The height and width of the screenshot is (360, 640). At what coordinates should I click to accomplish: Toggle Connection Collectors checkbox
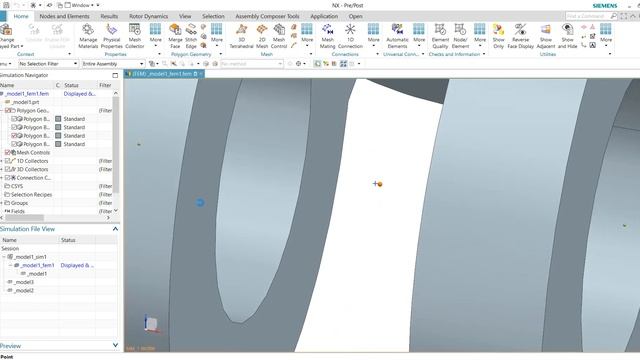point(8,178)
